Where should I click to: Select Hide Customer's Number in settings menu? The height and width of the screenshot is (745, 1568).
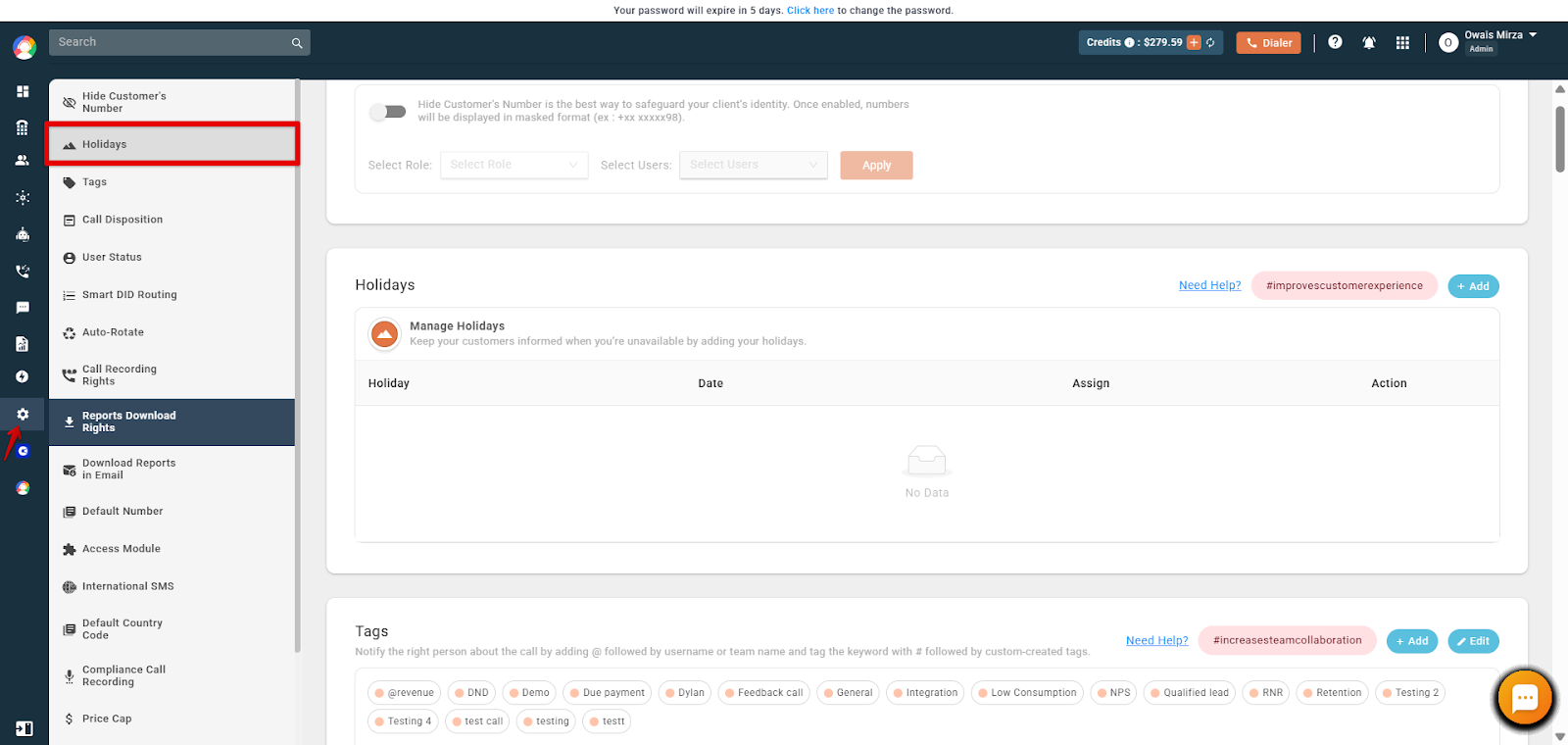171,102
